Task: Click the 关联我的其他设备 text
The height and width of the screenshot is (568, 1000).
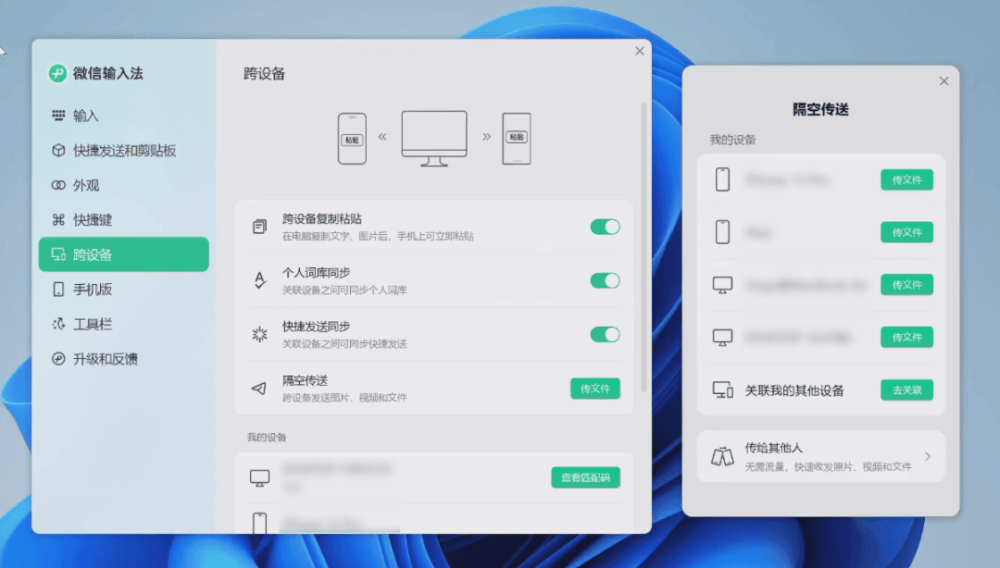Action: pyautogui.click(x=795, y=390)
